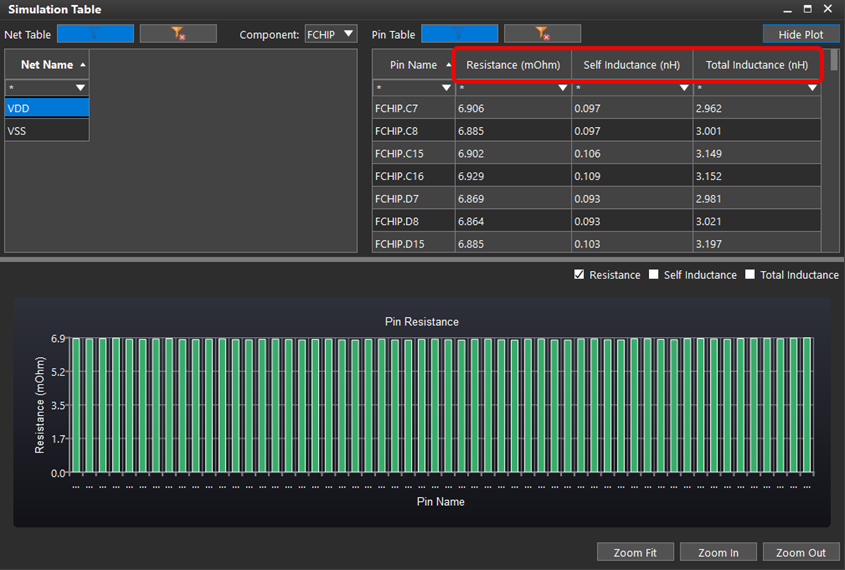The image size is (845, 570).
Task: Click the Hide Plot button
Action: 801,34
